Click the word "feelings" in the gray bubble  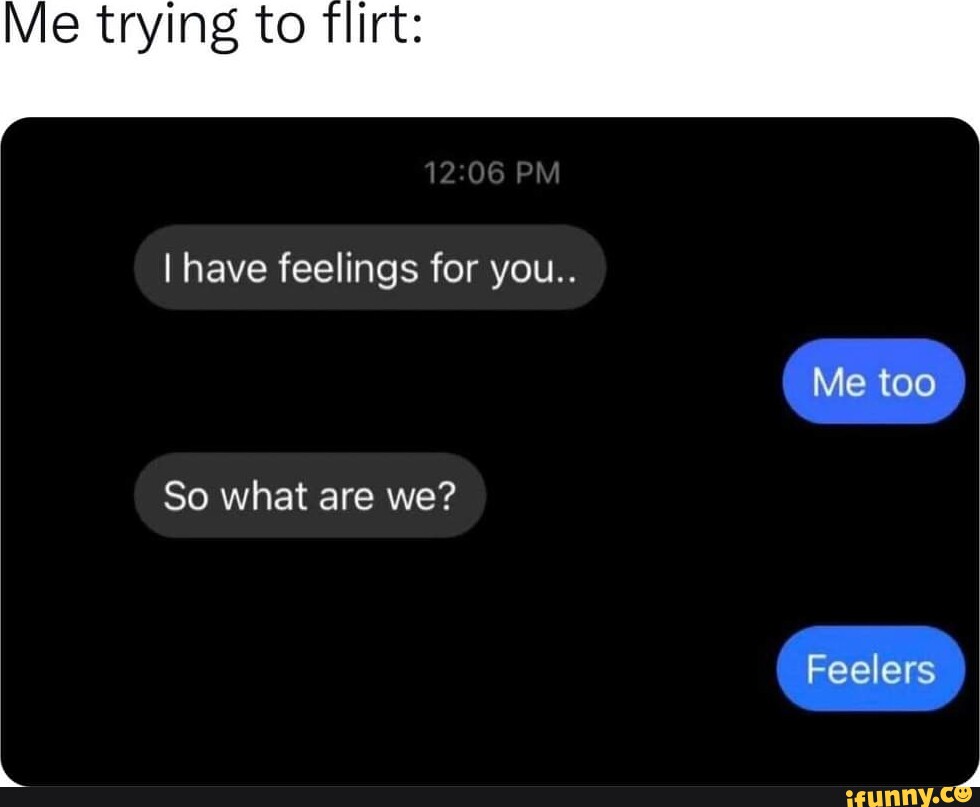tap(348, 269)
